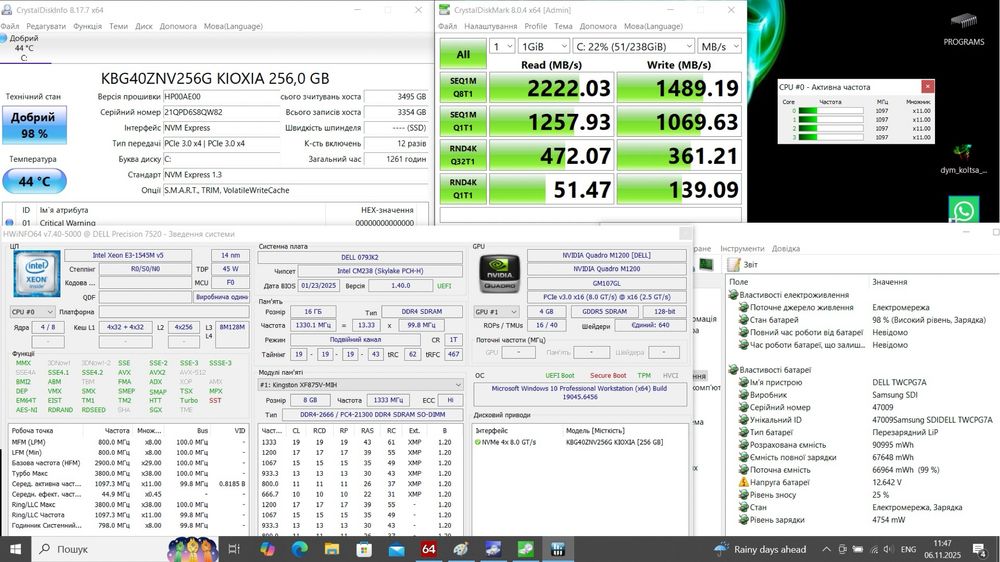Show hidden system tray icons
Screen dimensions: 1000x562
(827, 549)
